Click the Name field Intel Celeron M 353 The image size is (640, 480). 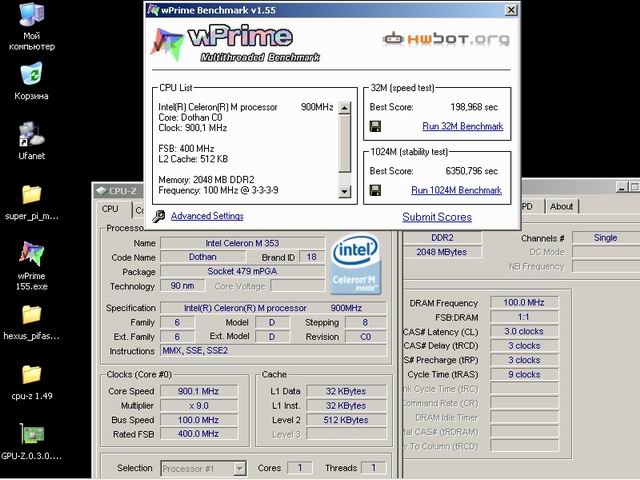pyautogui.click(x=242, y=243)
